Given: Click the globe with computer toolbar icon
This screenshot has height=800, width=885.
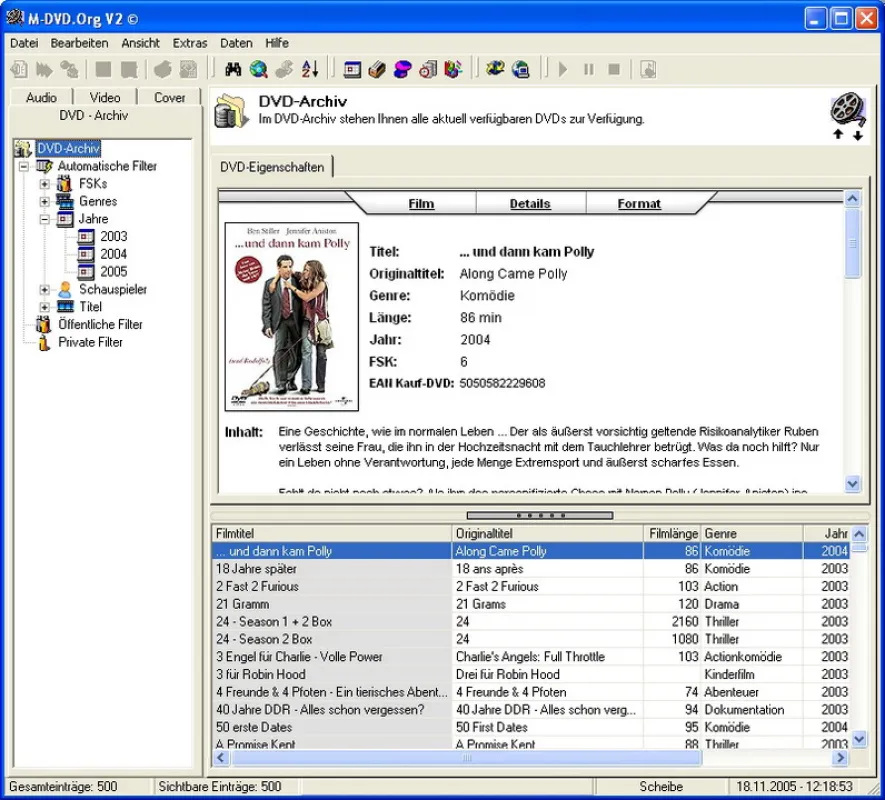Looking at the screenshot, I should coord(520,69).
